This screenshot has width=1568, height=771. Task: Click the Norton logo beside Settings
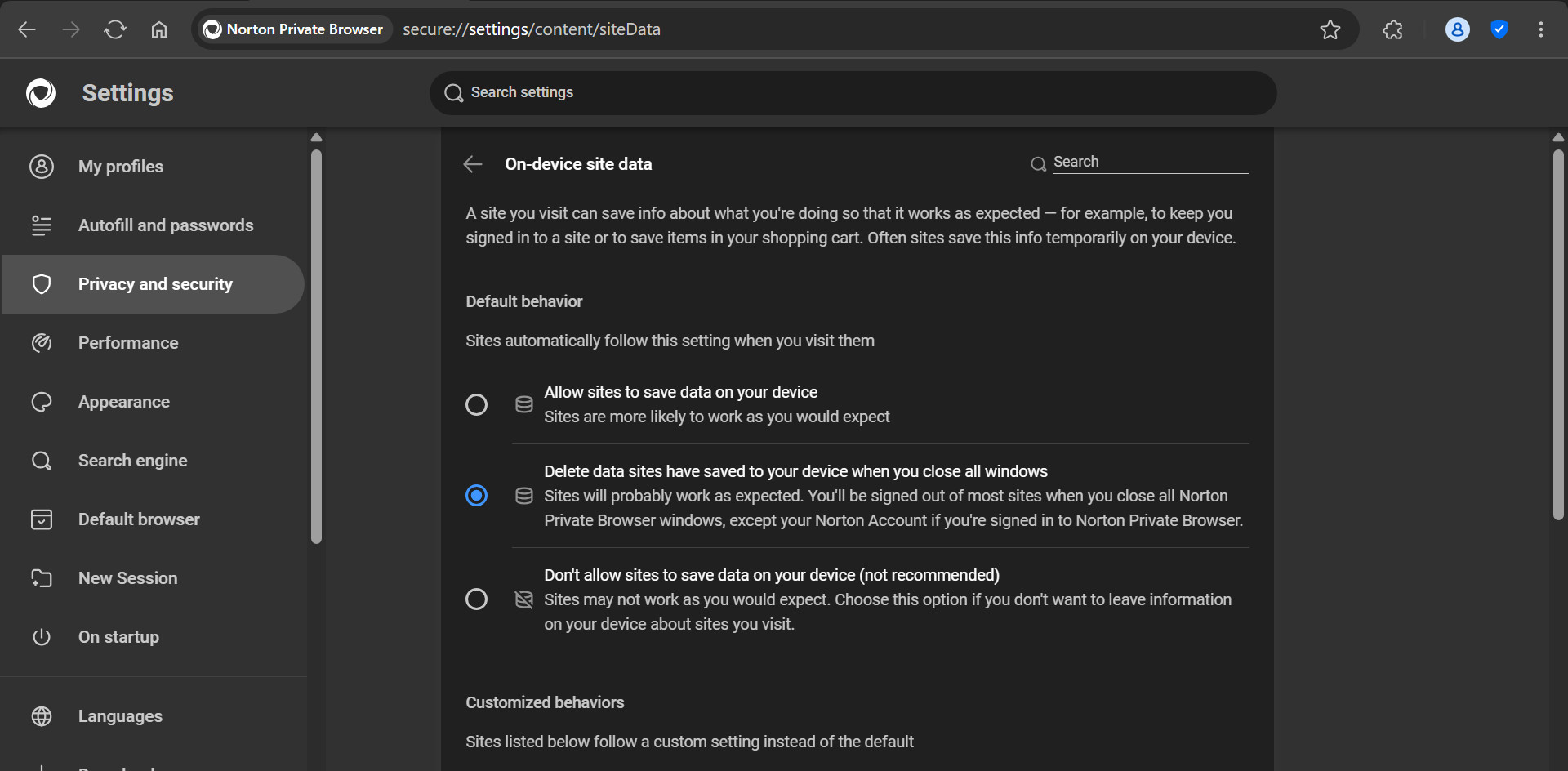click(x=41, y=93)
